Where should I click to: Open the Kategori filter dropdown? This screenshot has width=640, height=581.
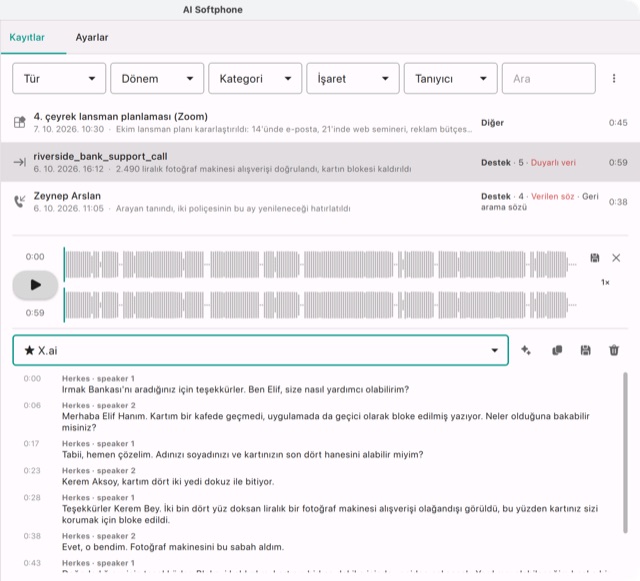point(255,78)
